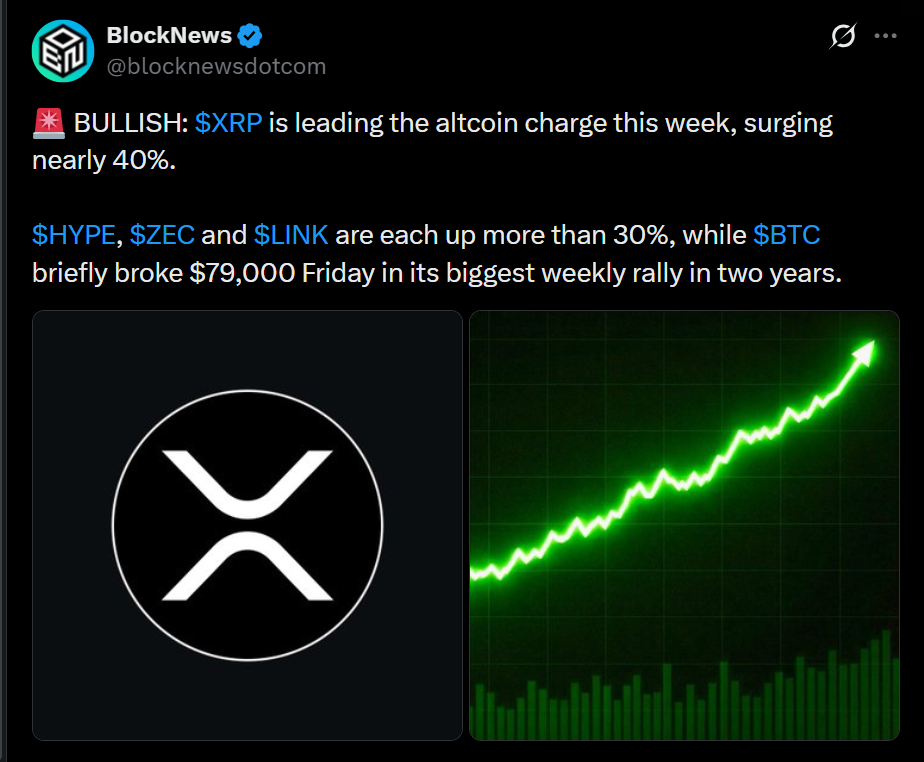Open the $LINK cashtag
This screenshot has width=924, height=762.
(291, 235)
